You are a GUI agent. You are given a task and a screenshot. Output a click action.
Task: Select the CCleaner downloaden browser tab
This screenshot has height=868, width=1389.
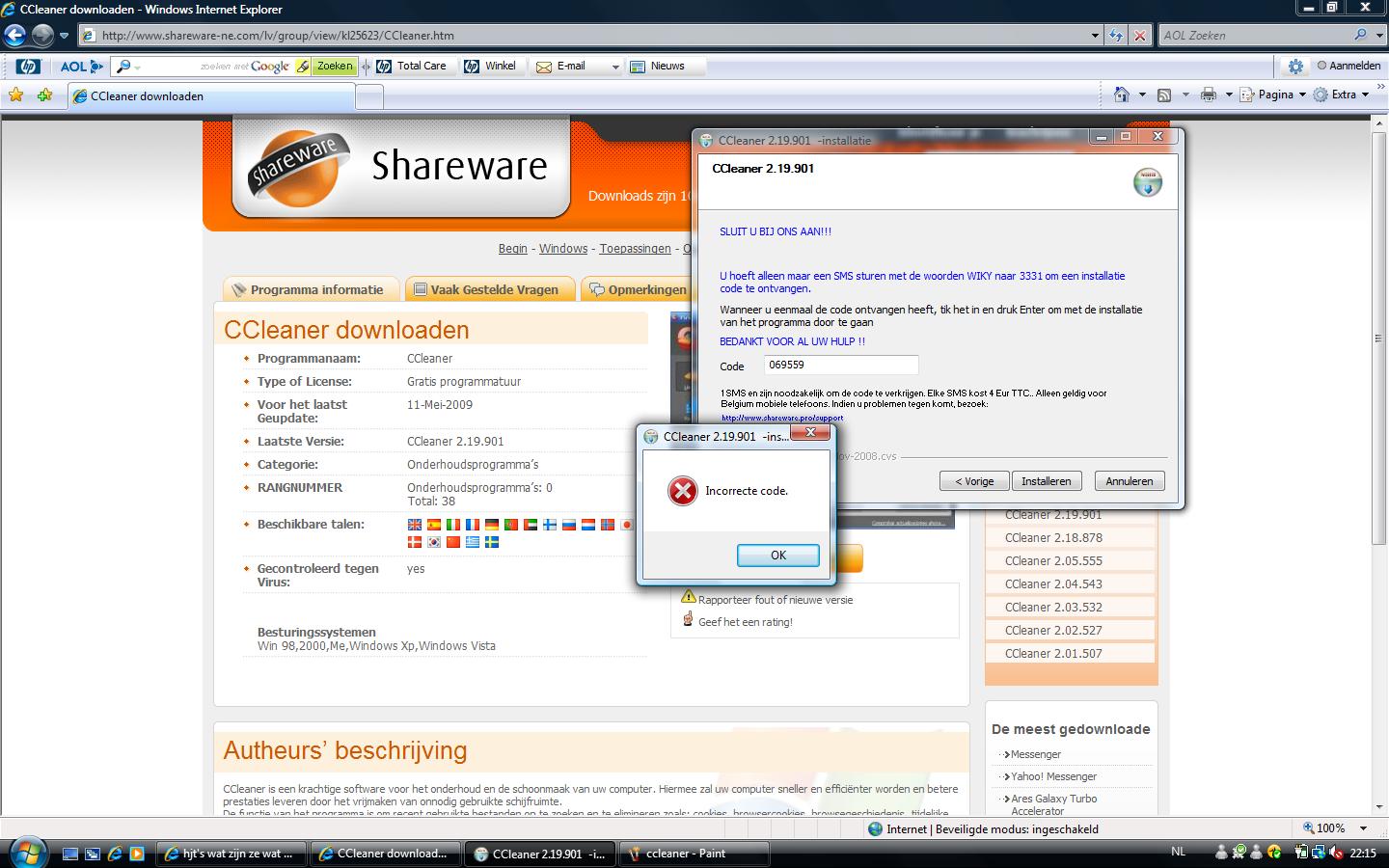click(x=211, y=96)
